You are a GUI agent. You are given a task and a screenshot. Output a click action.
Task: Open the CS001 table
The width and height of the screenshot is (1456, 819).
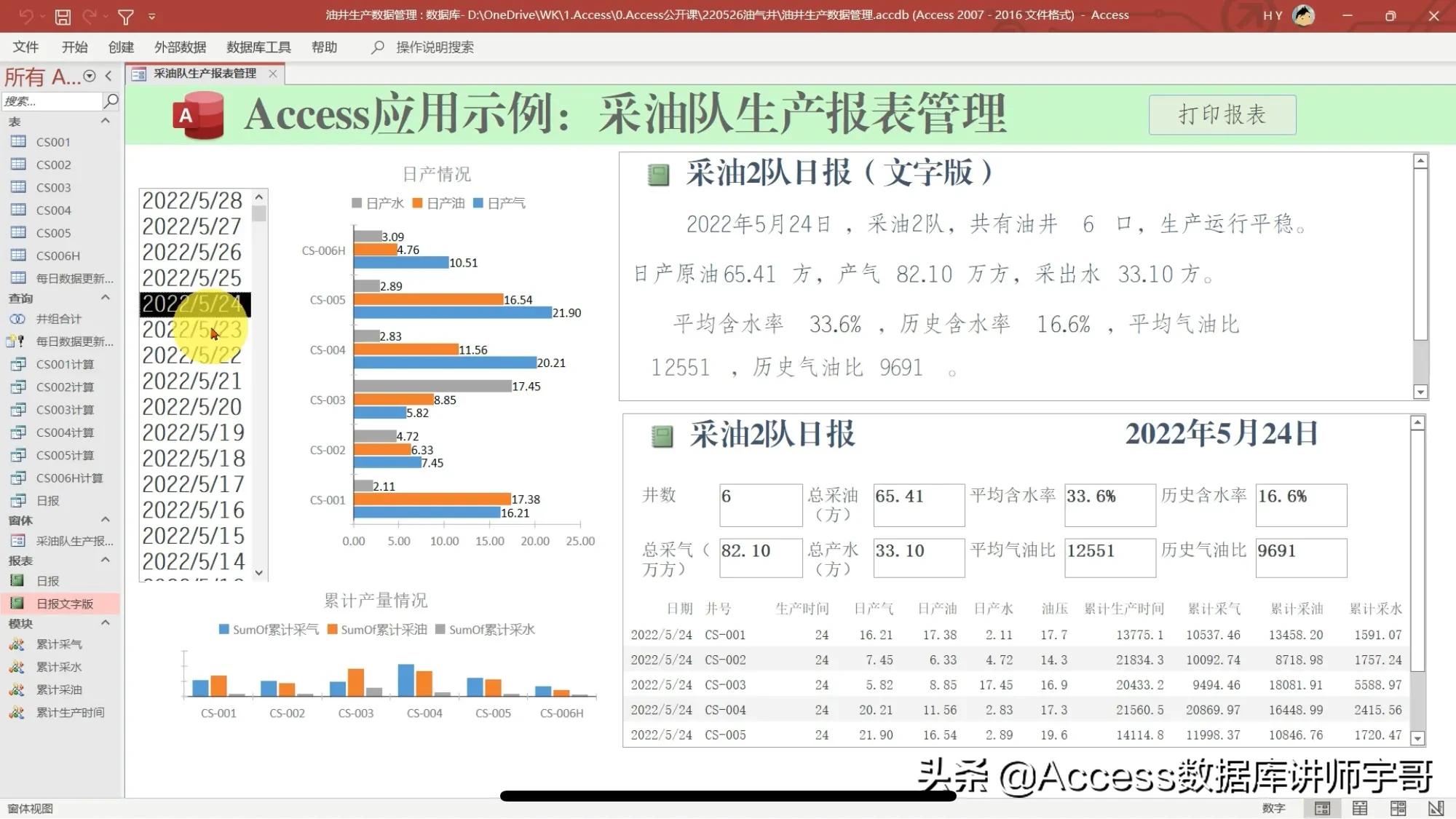coord(52,142)
